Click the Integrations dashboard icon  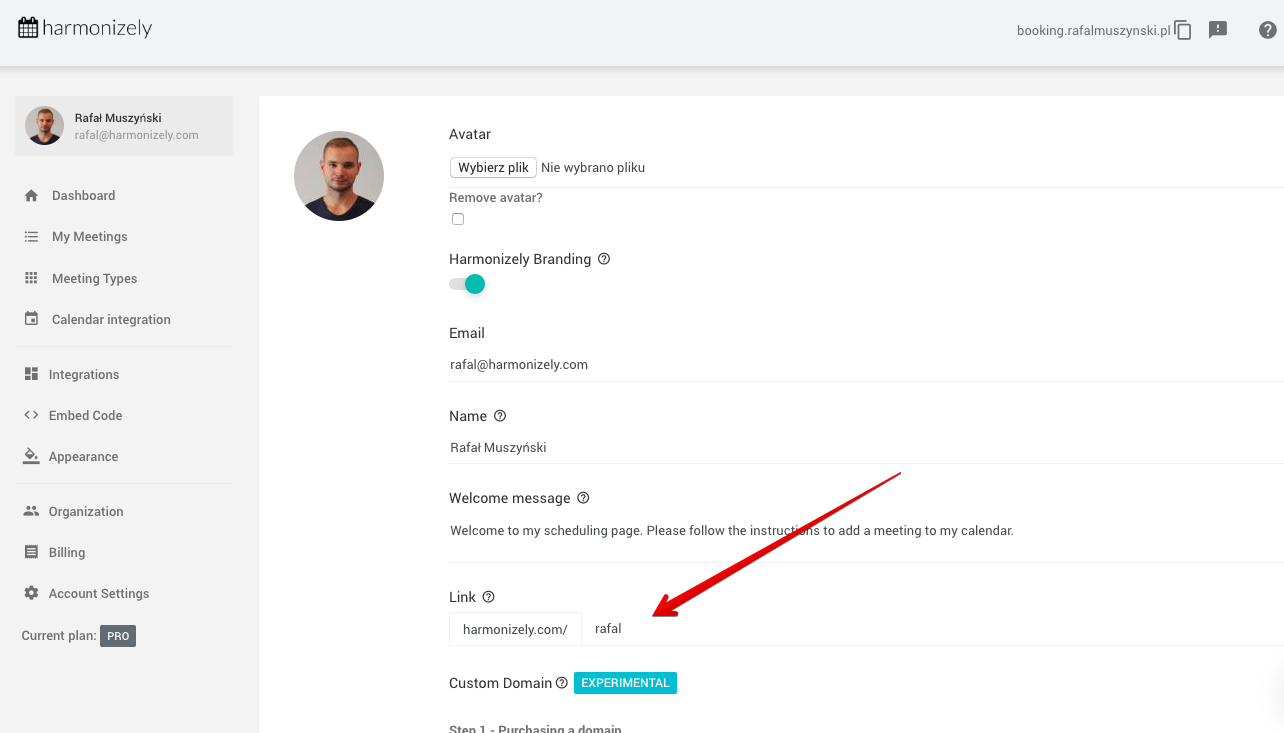click(31, 374)
